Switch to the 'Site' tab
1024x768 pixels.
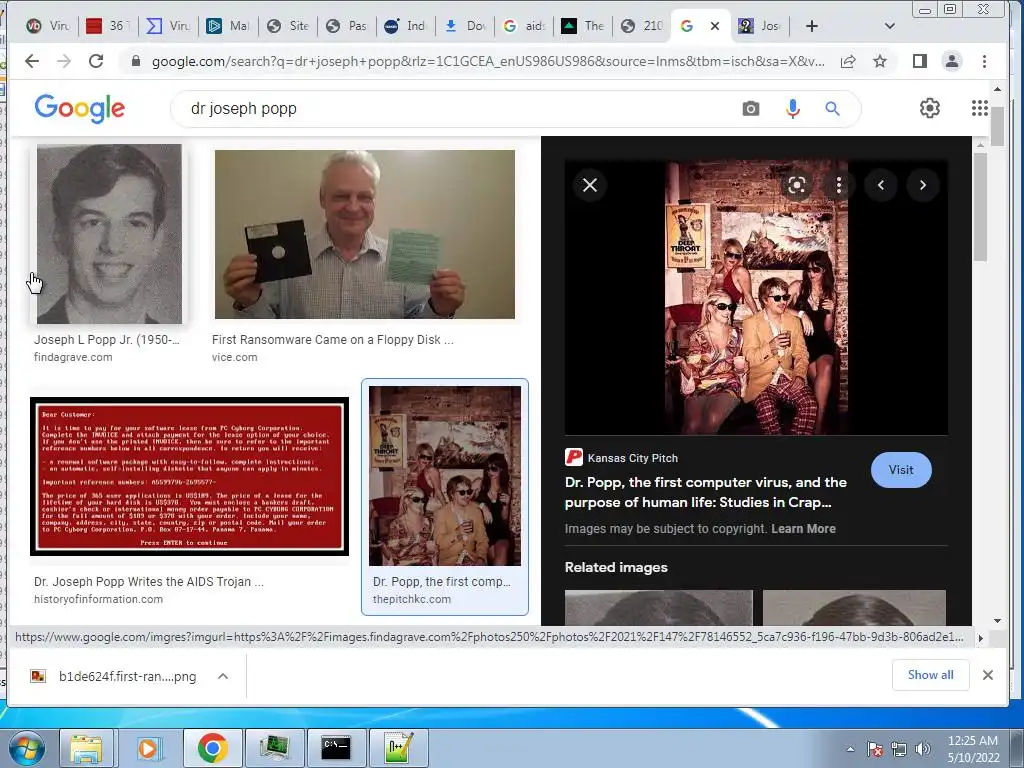point(288,26)
